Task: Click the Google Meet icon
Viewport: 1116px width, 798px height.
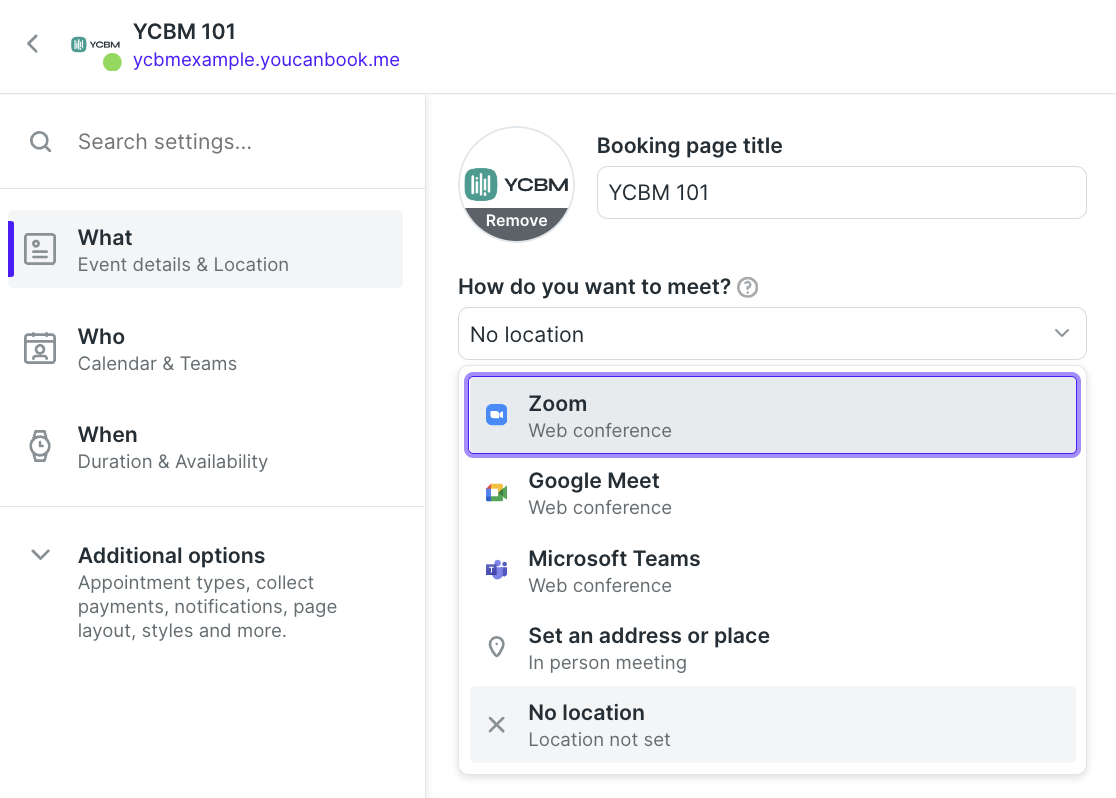Action: pos(497,493)
